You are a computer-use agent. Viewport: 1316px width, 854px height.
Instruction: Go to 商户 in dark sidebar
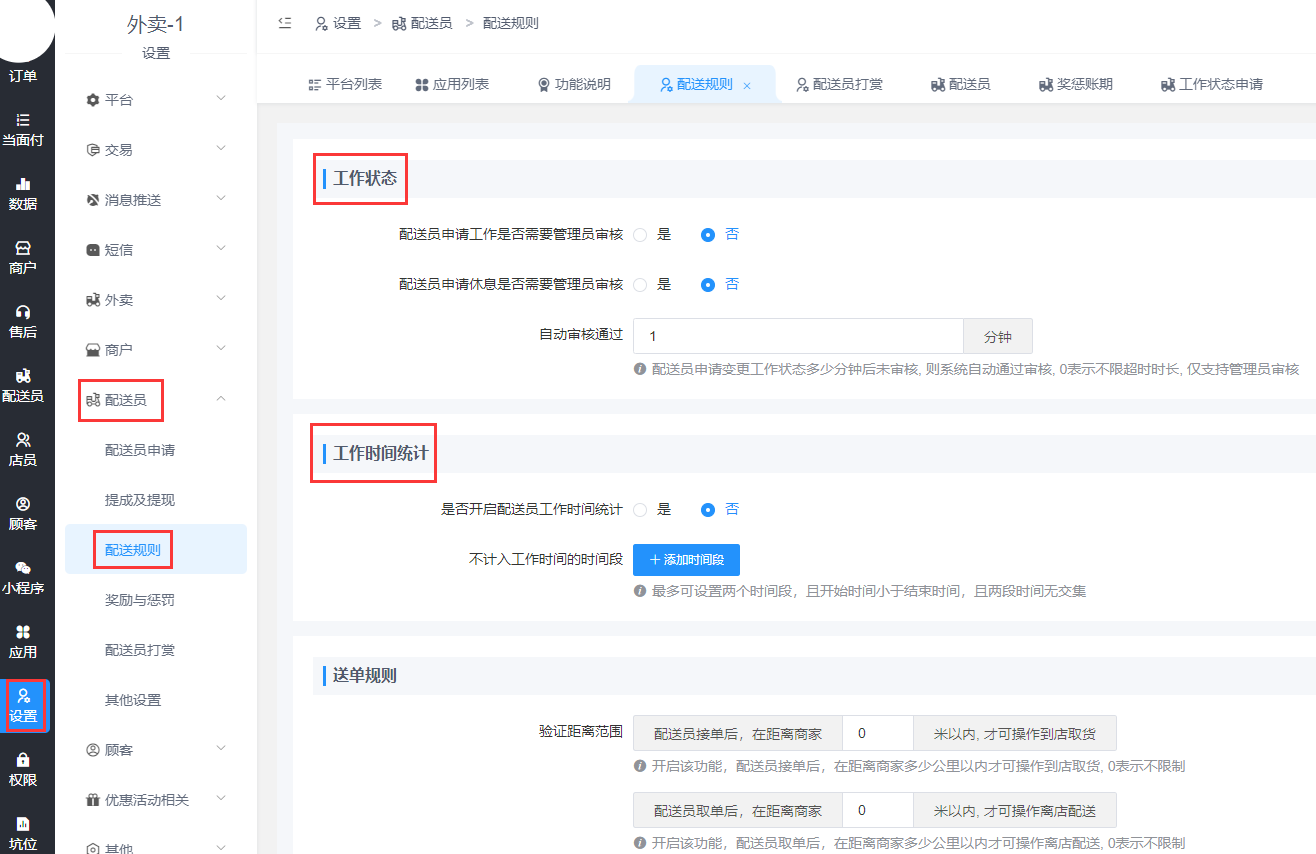point(23,258)
